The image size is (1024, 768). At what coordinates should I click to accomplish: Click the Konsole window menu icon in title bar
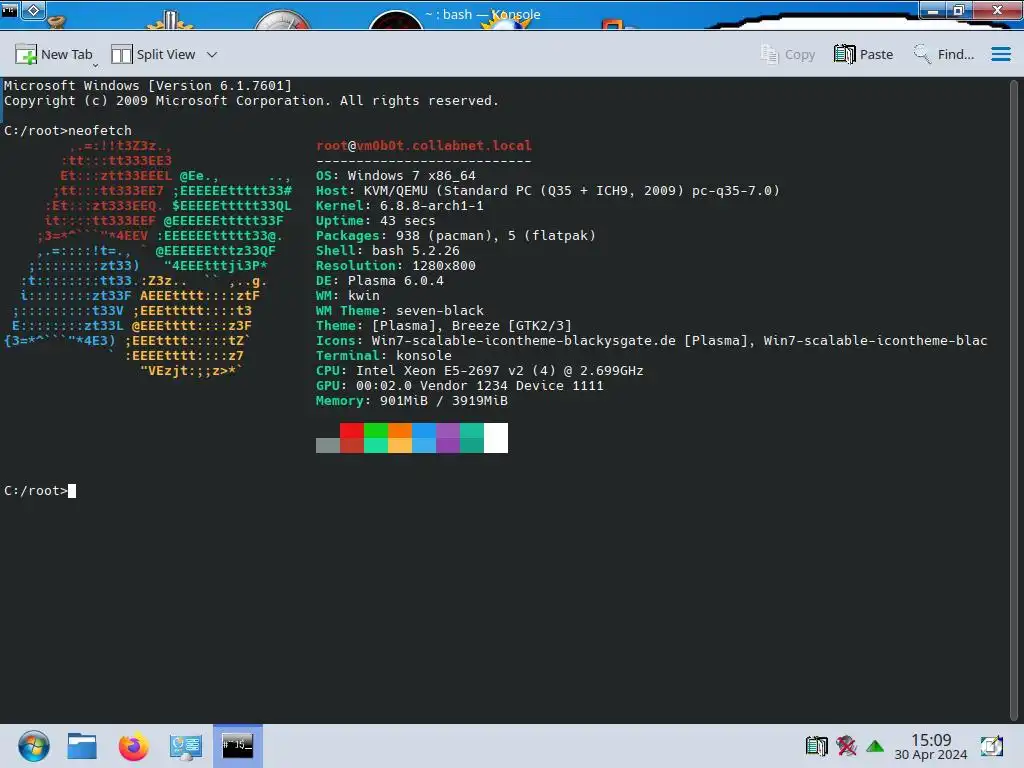pyautogui.click(x=9, y=9)
